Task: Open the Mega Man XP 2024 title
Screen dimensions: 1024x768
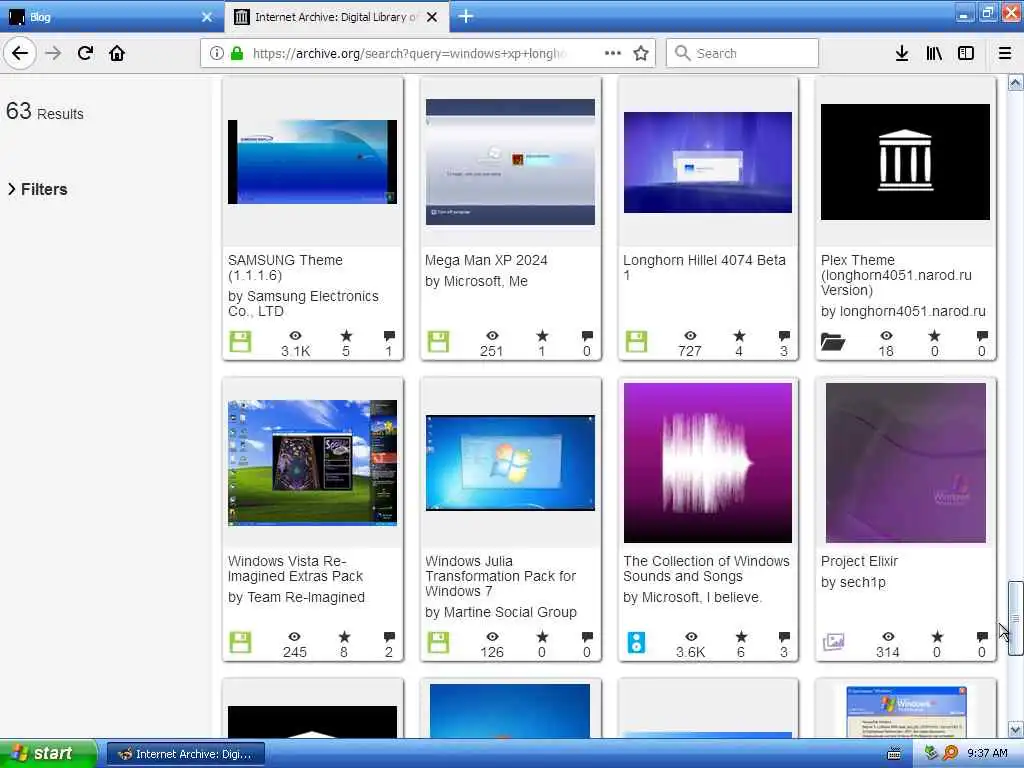Action: (x=486, y=260)
